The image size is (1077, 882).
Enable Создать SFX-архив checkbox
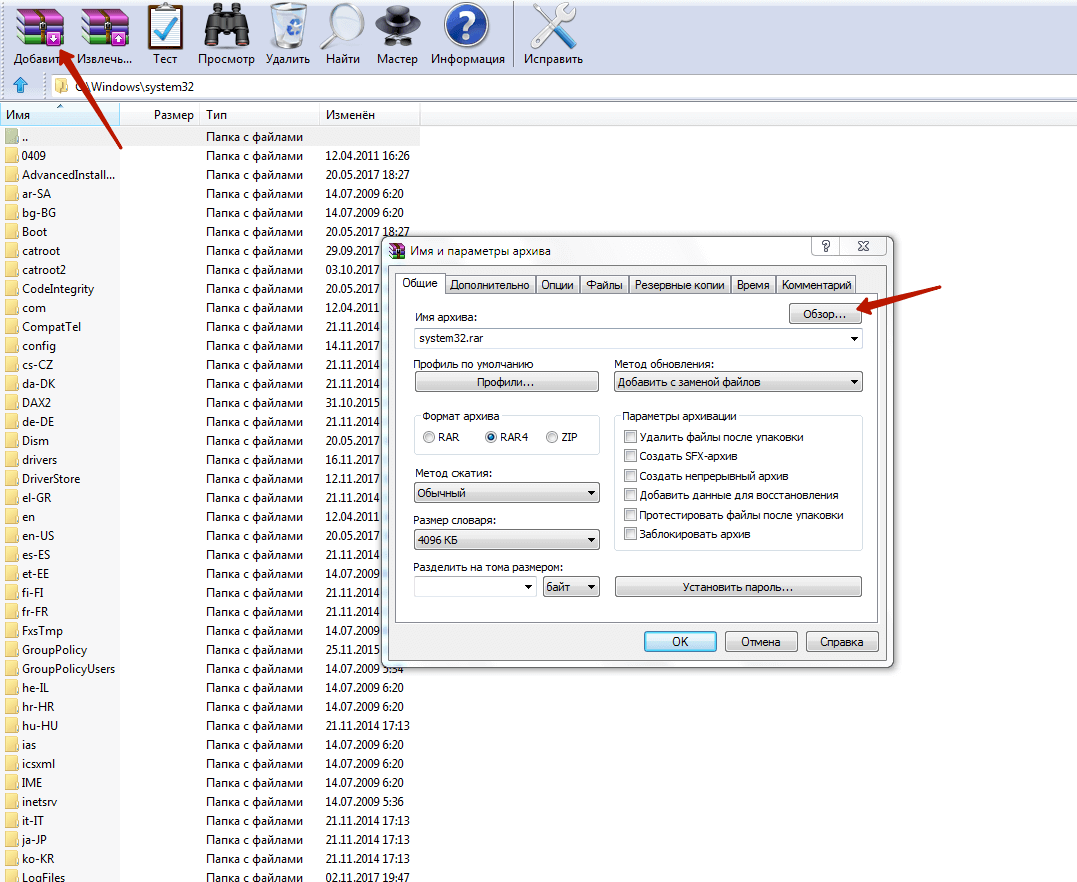coord(630,456)
